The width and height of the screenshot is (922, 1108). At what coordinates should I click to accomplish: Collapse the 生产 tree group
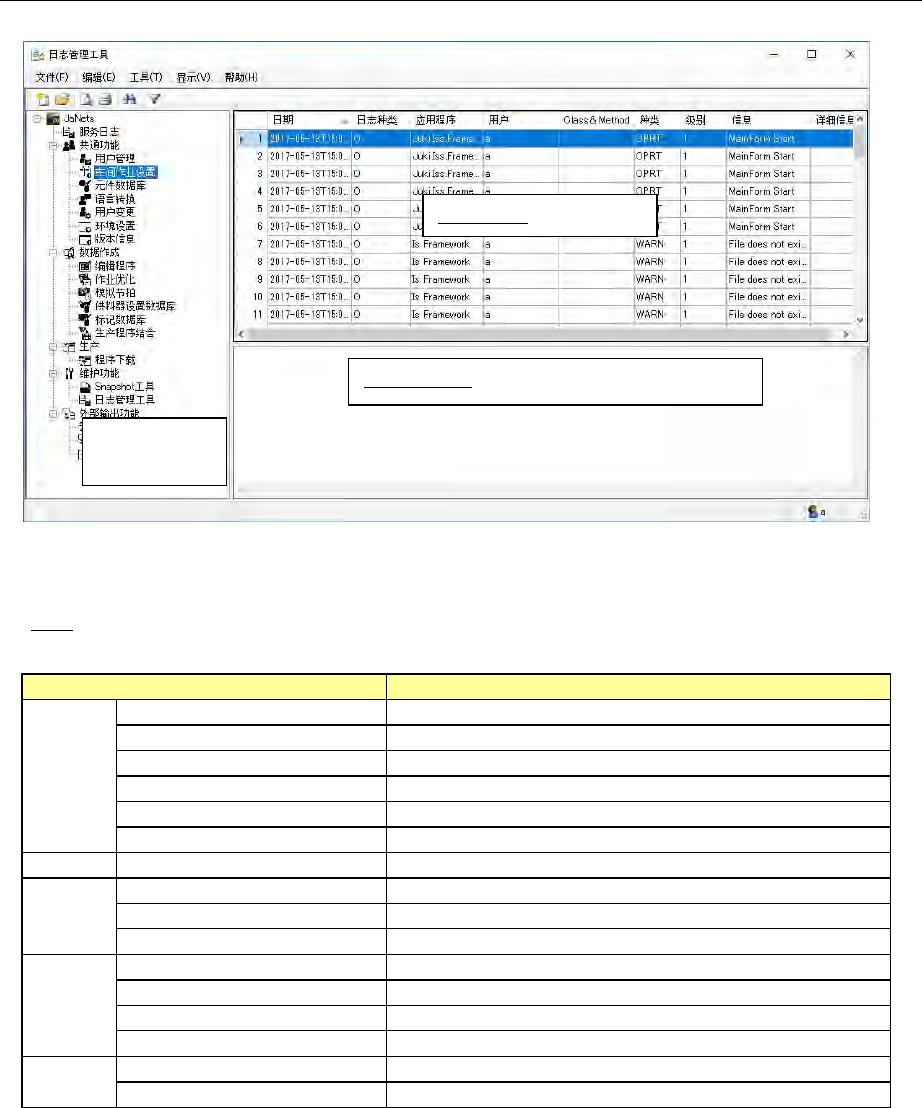(x=53, y=347)
